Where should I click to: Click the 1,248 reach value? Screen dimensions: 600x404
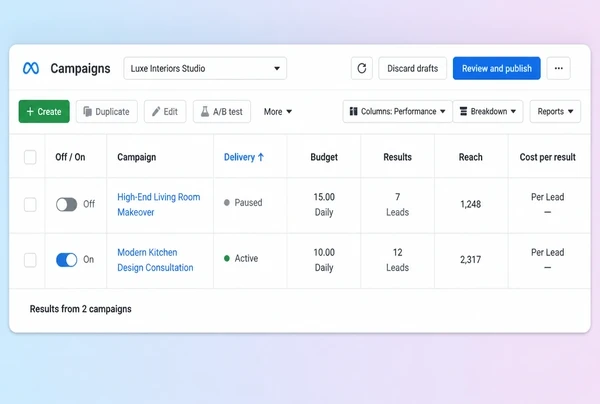tap(471, 204)
